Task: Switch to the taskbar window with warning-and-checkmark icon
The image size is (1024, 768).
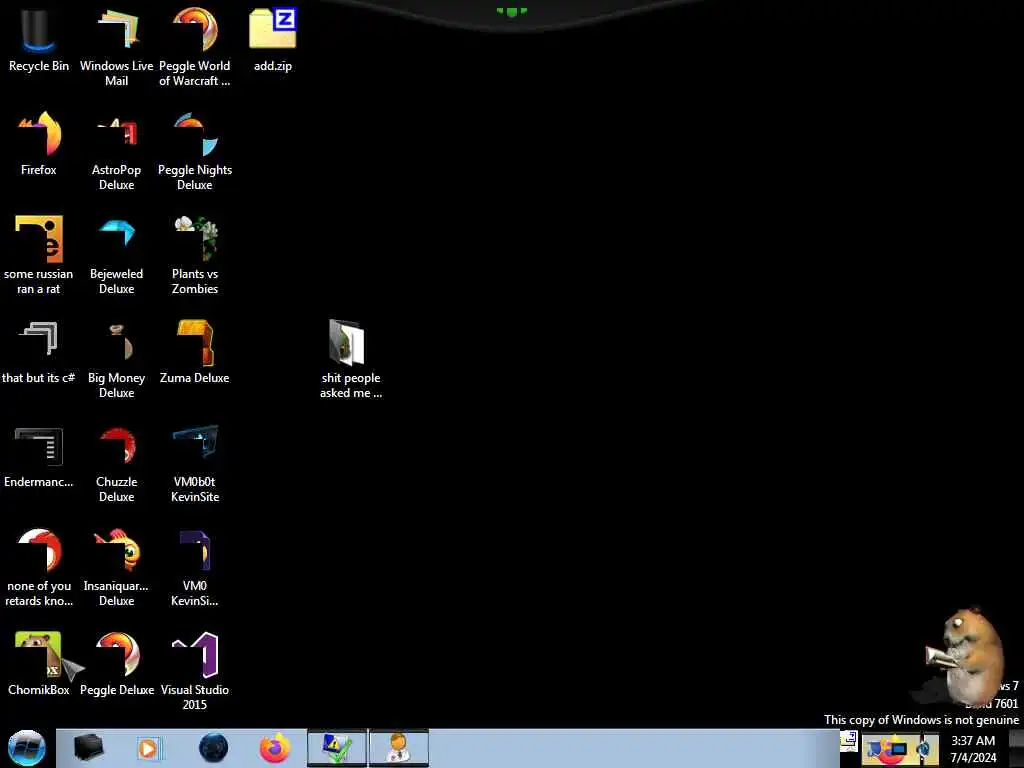Action: 337,748
